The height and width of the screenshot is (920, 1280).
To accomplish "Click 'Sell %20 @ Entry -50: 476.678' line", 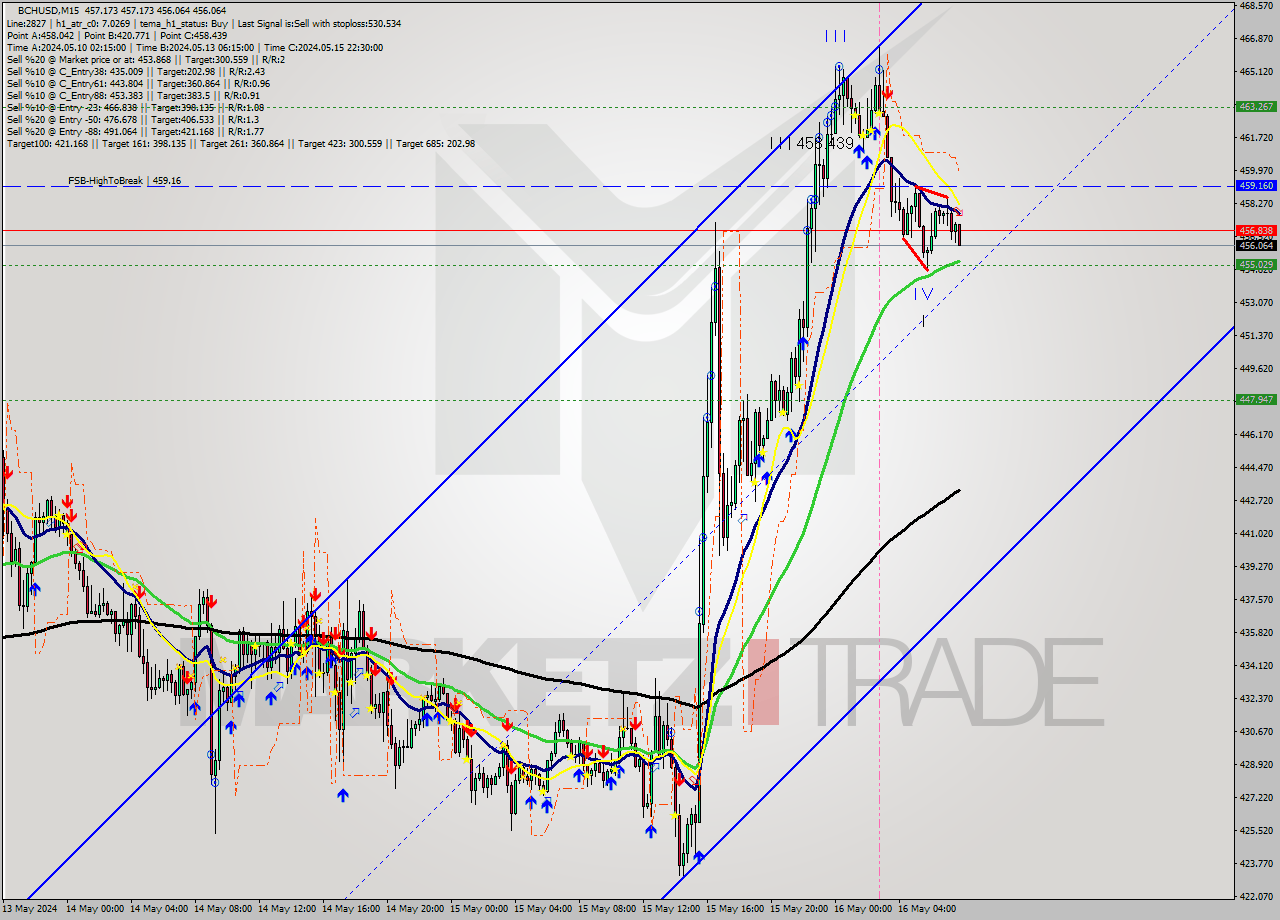I will [x=132, y=119].
